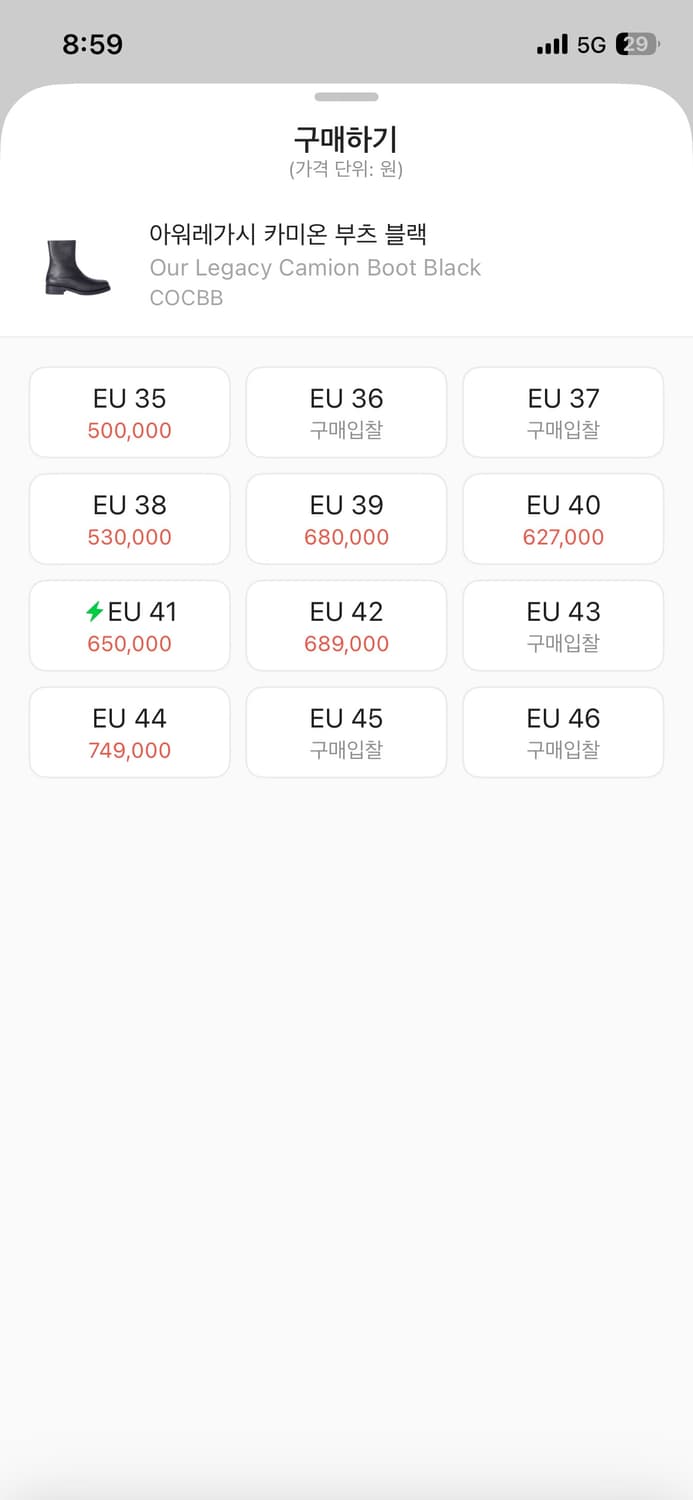
Task: Tap the 8:59 clock in status bar
Action: point(92,44)
